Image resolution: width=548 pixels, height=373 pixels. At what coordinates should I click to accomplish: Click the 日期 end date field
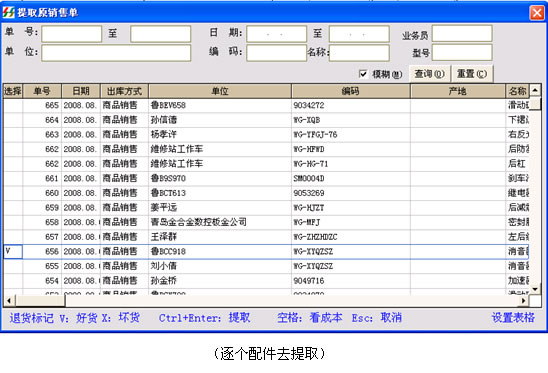359,34
